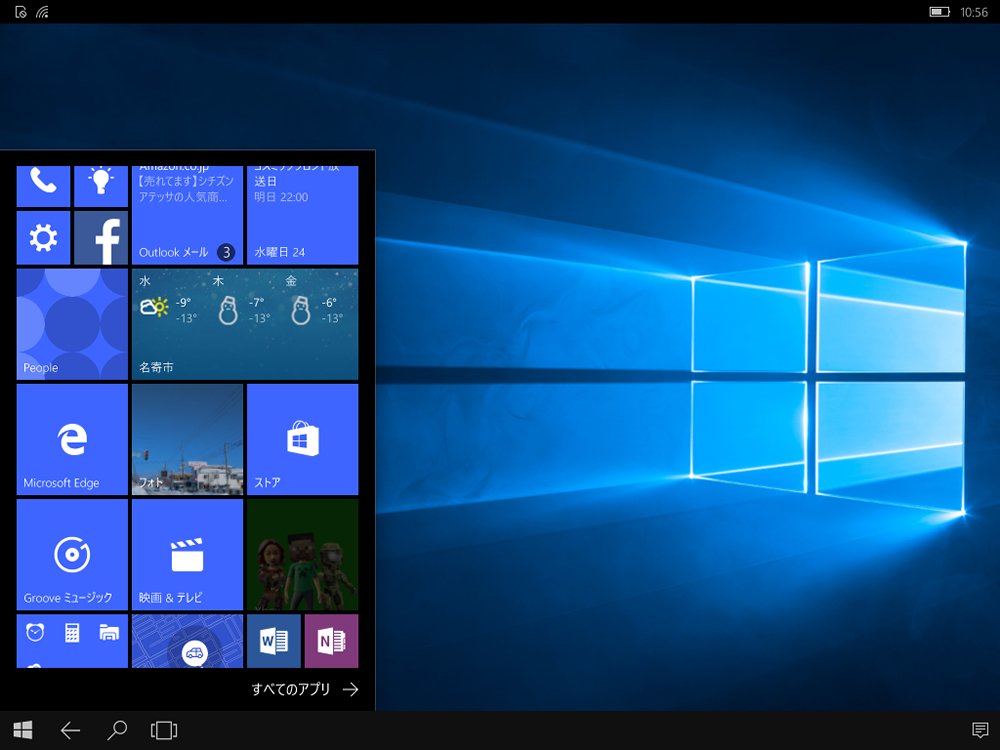Show all apps via すべてのアプリ
This screenshot has width=1000, height=750.
click(305, 689)
